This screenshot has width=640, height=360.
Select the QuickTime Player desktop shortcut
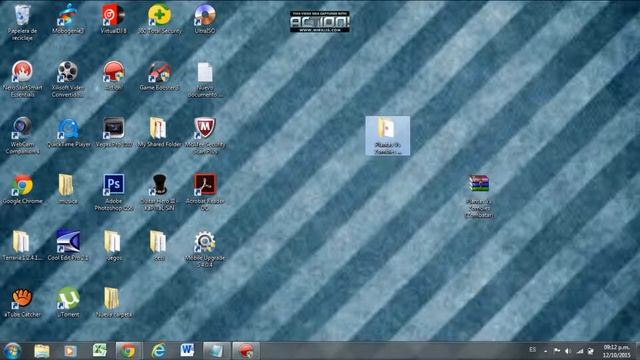coord(69,133)
